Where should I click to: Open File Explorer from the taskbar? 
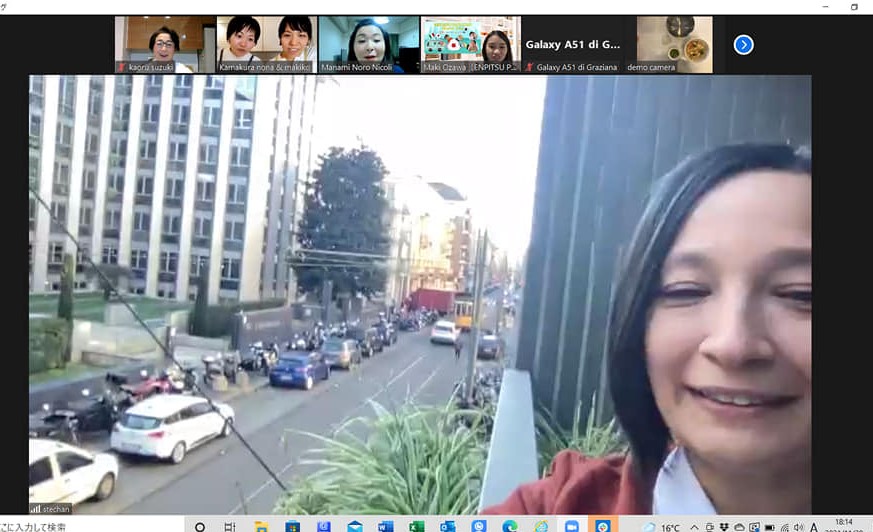tap(261, 526)
